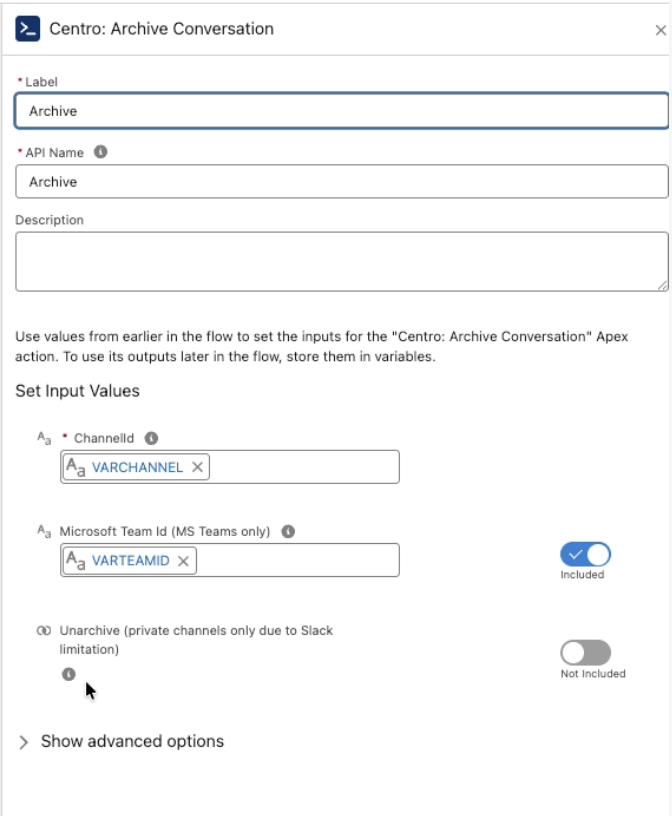Select the VARCHANNEL variable pill
672x816 pixels.
pos(136,467)
